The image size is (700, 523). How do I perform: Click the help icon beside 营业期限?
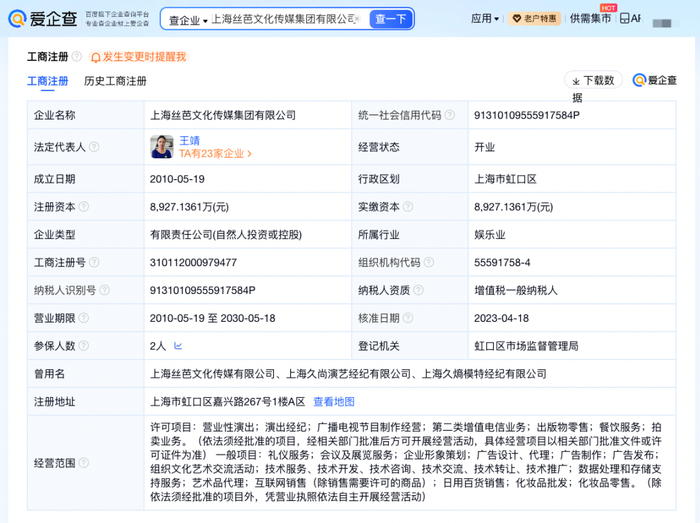point(84,318)
